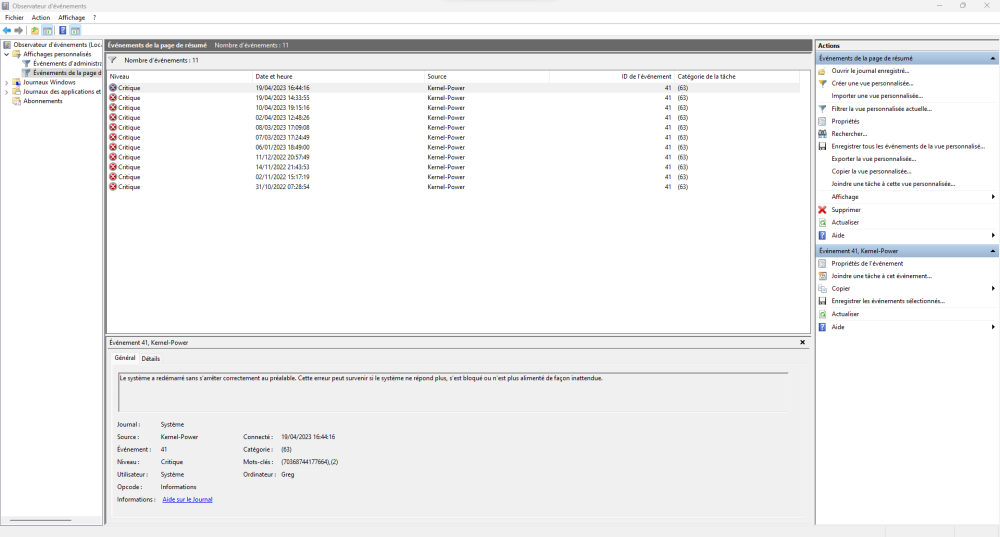Switch to the Général tab
This screenshot has height=537, width=1000.
click(x=125, y=358)
